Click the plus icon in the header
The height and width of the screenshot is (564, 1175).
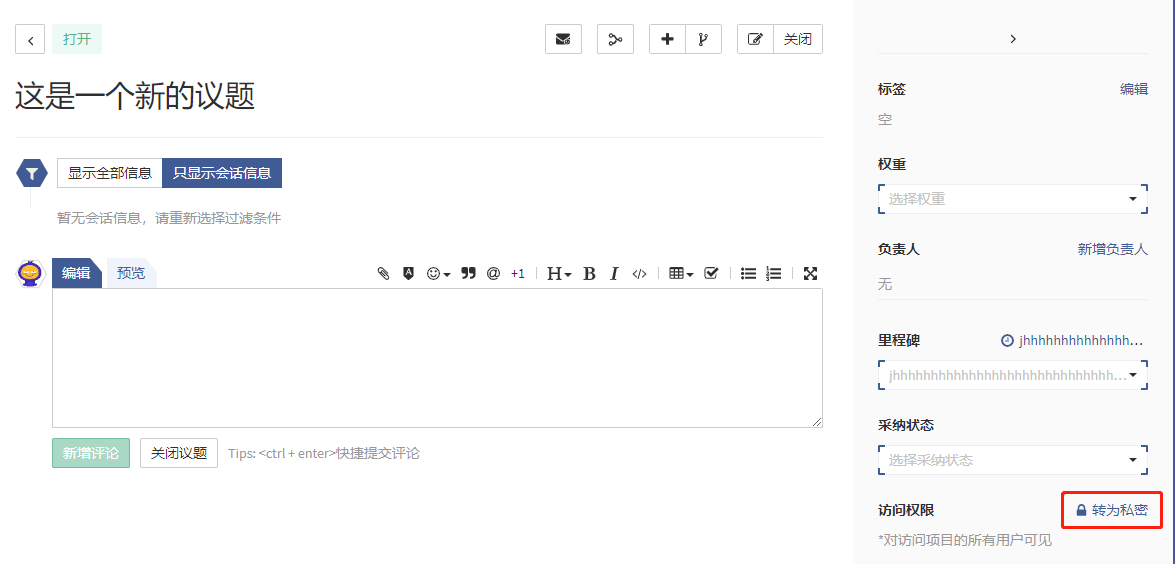point(667,39)
